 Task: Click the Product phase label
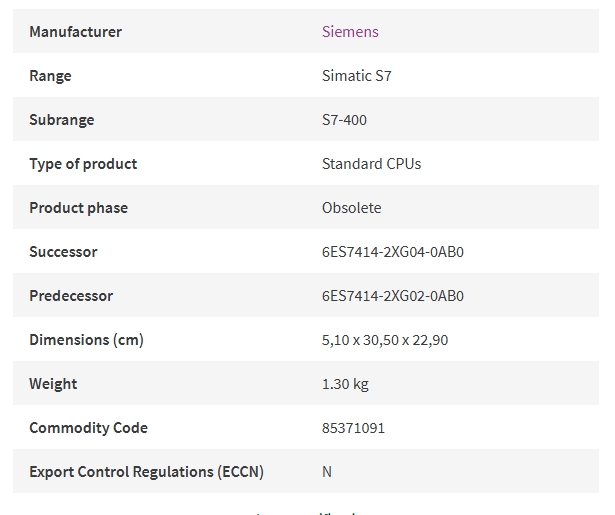(x=78, y=208)
